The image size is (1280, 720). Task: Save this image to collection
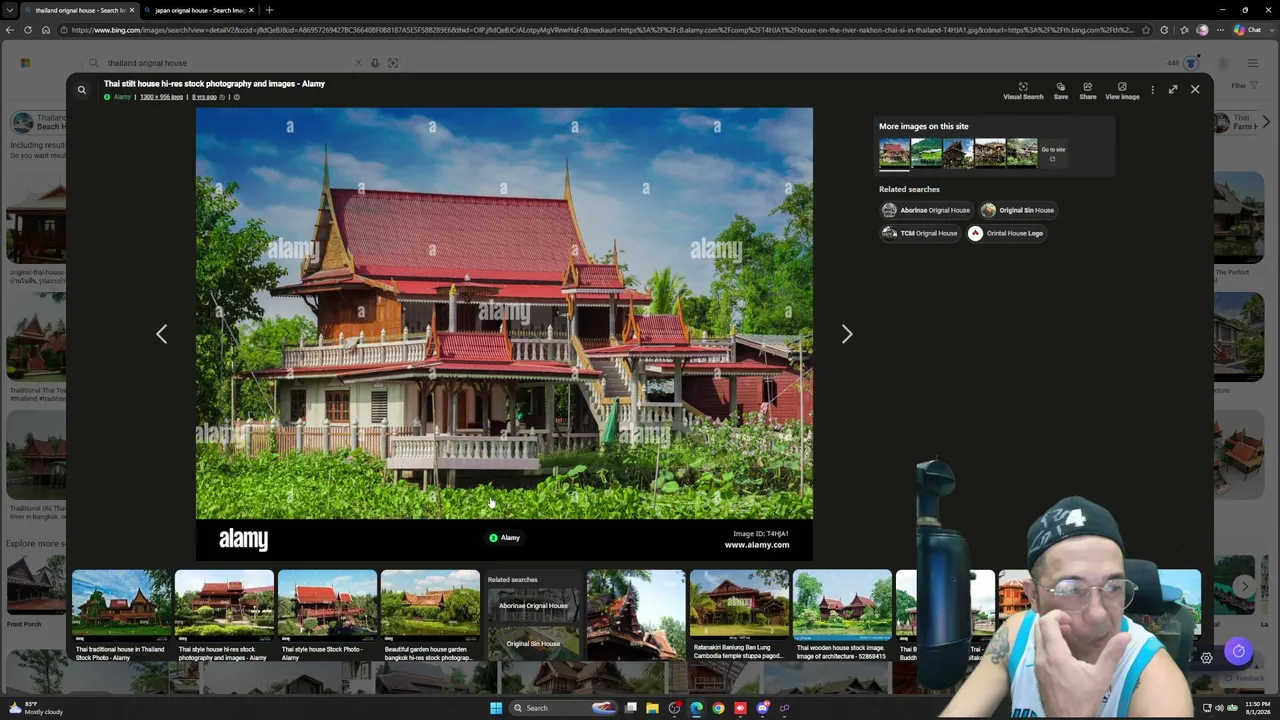tap(1061, 91)
